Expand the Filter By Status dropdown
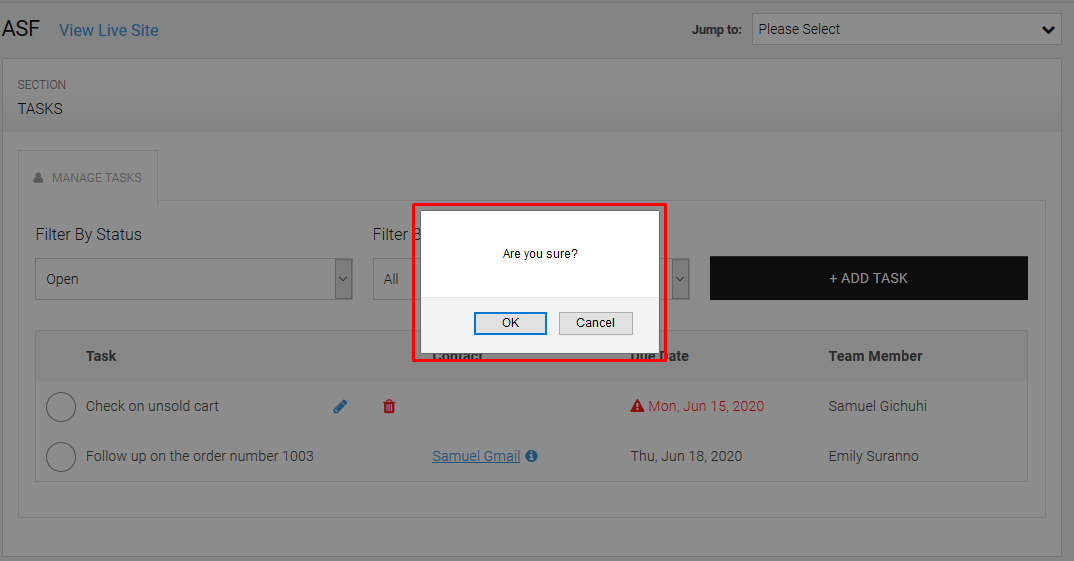The width and height of the screenshot is (1074, 561). click(x=193, y=279)
